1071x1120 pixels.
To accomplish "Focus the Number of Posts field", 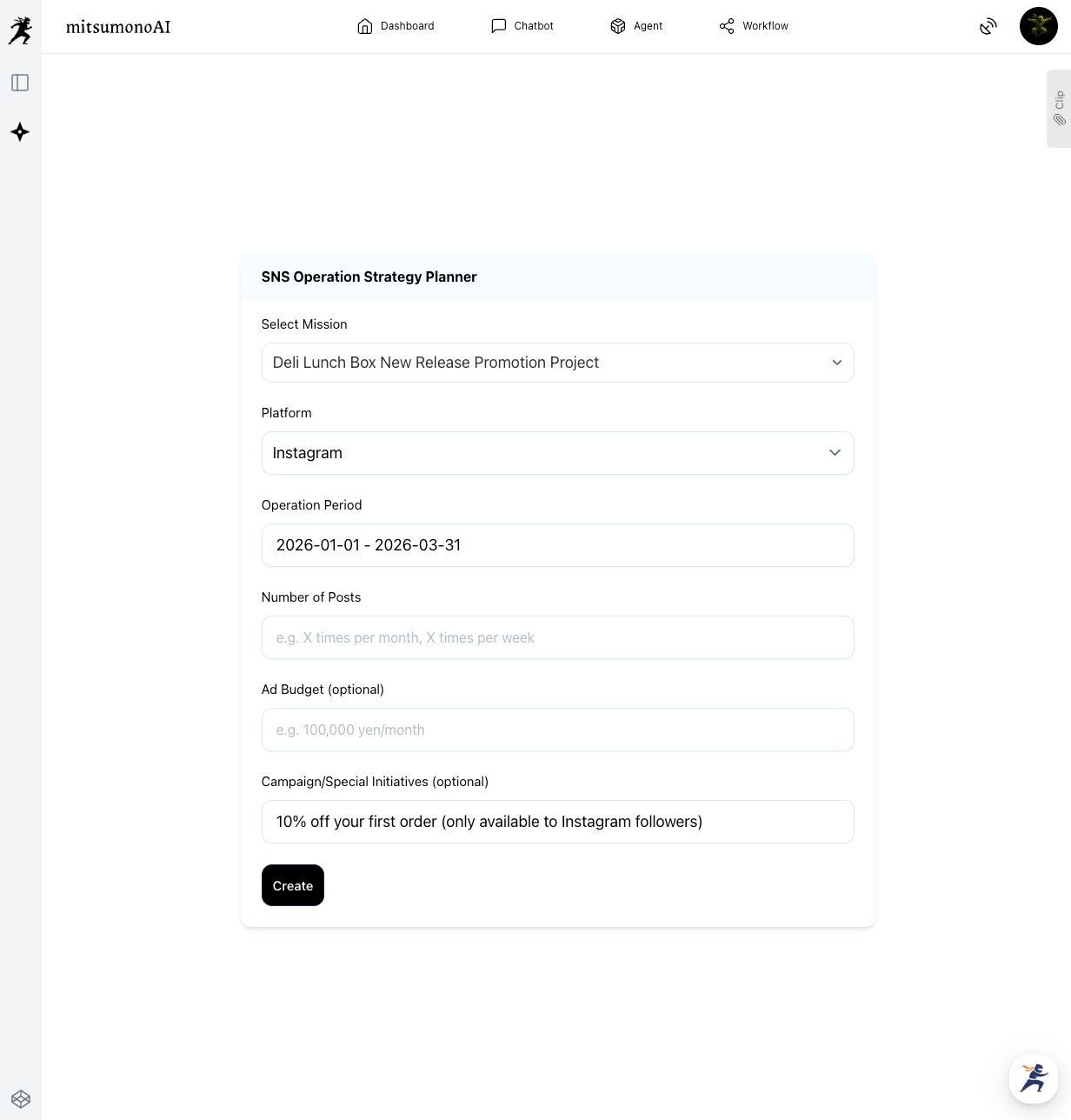I will (x=557, y=637).
